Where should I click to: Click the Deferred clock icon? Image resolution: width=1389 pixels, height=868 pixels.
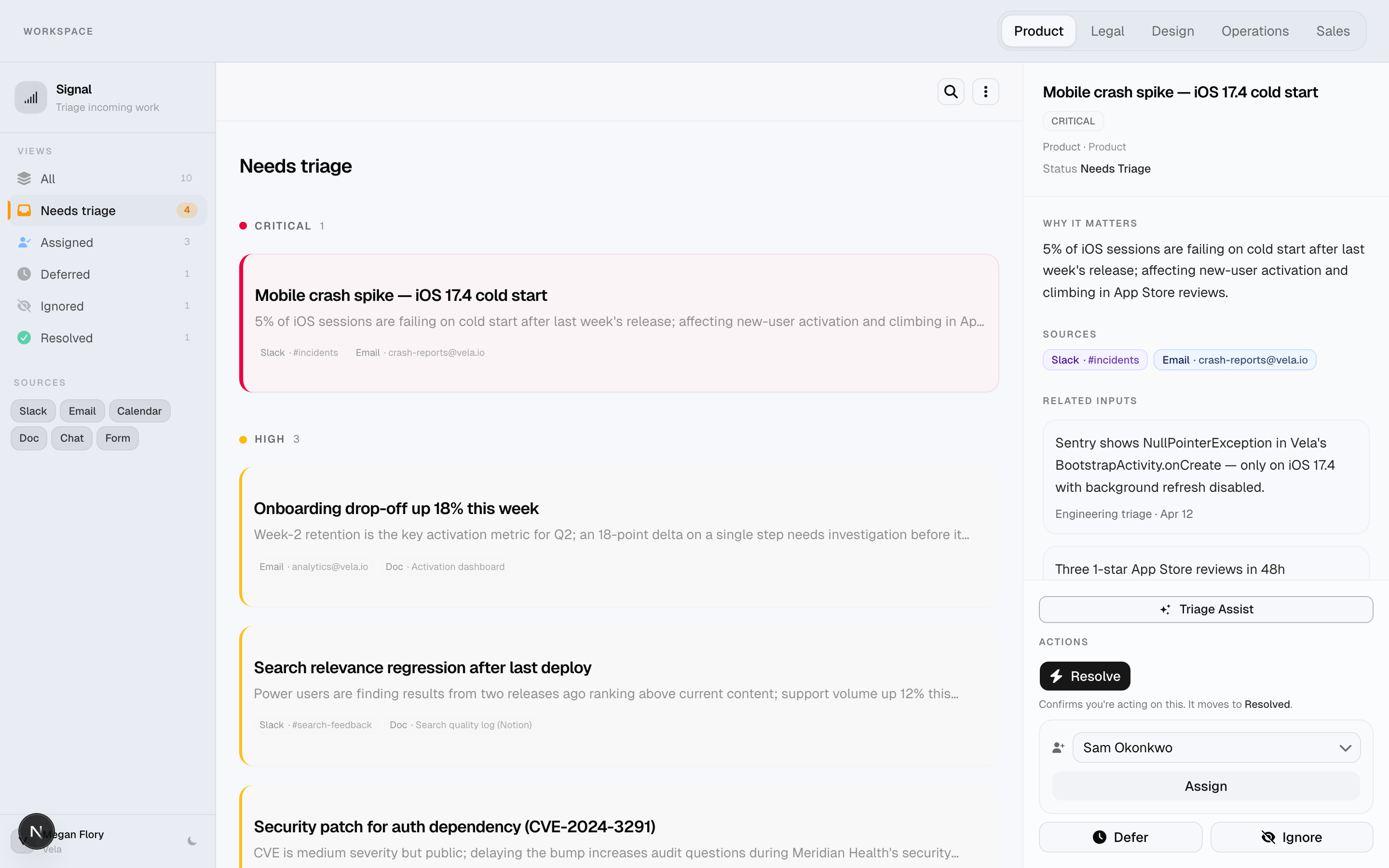24,274
